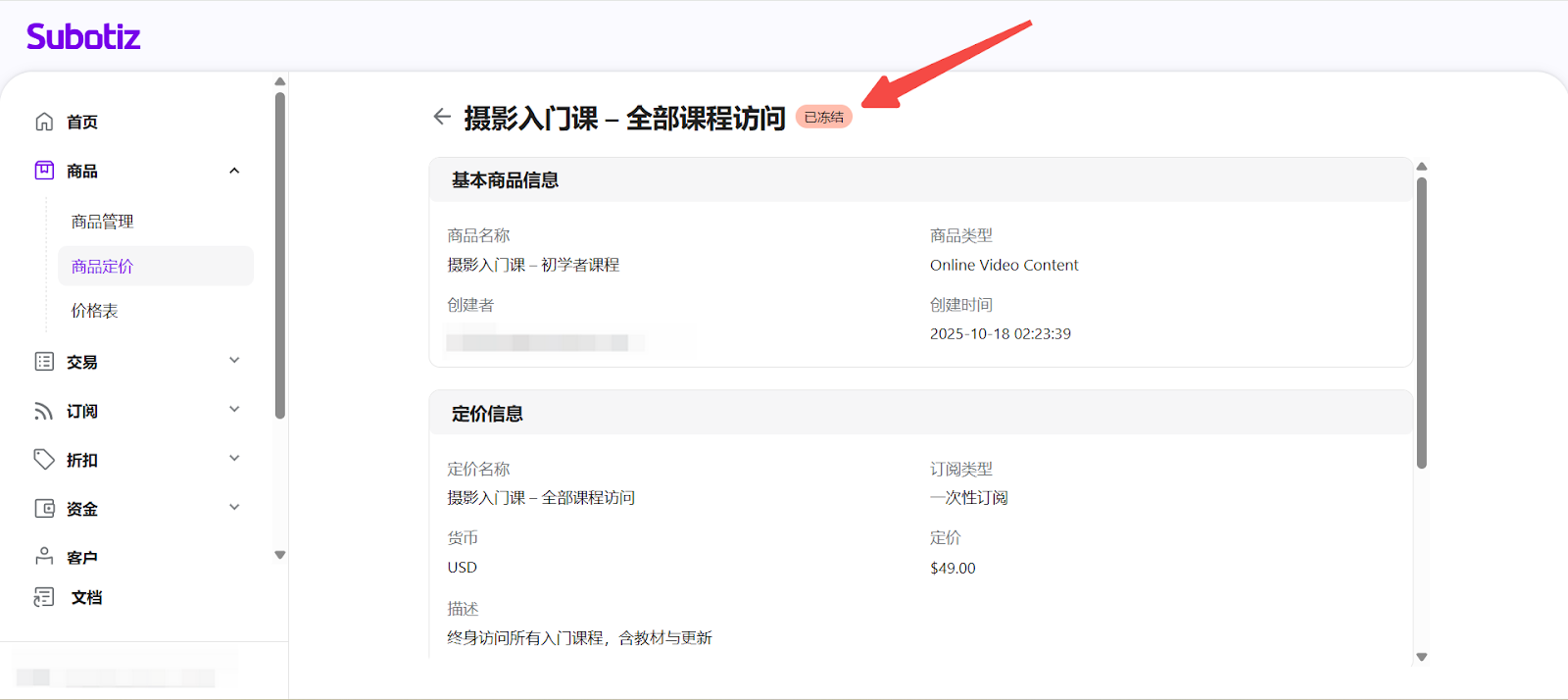Image resolution: width=1568 pixels, height=700 pixels.
Task: Click the home icon beside 首页
Action: tap(44, 122)
